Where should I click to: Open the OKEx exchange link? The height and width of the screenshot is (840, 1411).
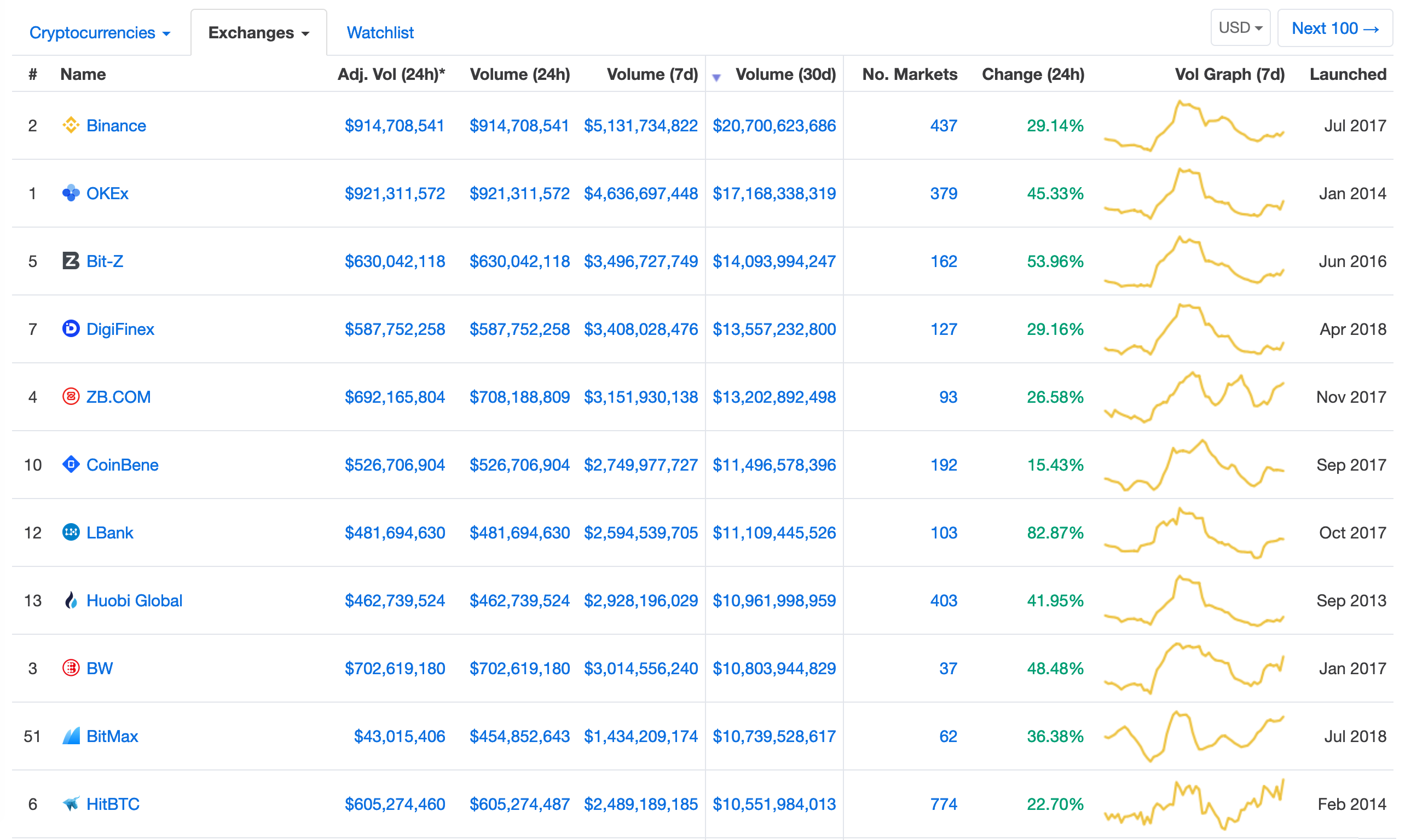point(107,194)
